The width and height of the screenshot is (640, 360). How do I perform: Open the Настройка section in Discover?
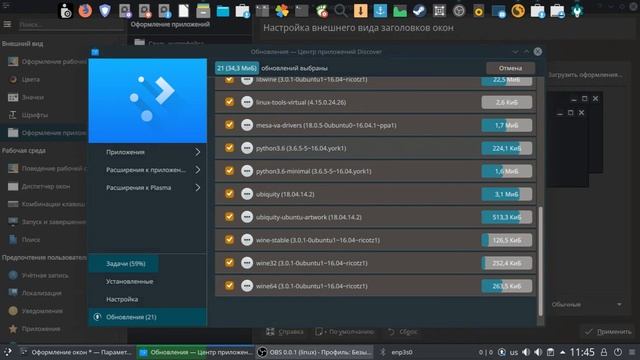point(148,299)
